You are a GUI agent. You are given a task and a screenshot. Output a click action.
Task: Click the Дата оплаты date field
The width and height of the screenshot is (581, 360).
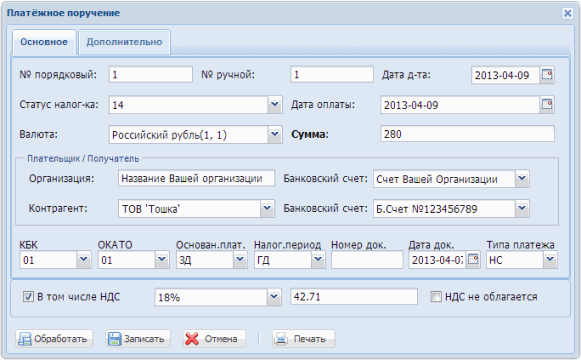[460, 105]
